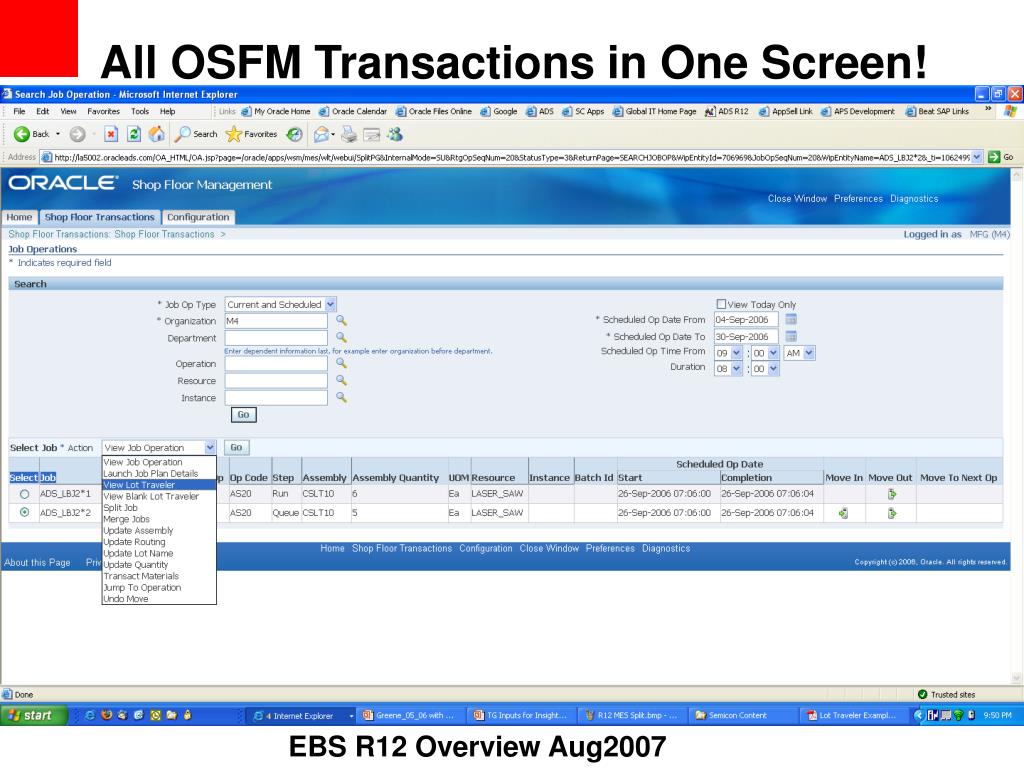Viewport: 1024px width, 768px height.
Task: Open the address bar URL dropdown
Action: (976, 157)
